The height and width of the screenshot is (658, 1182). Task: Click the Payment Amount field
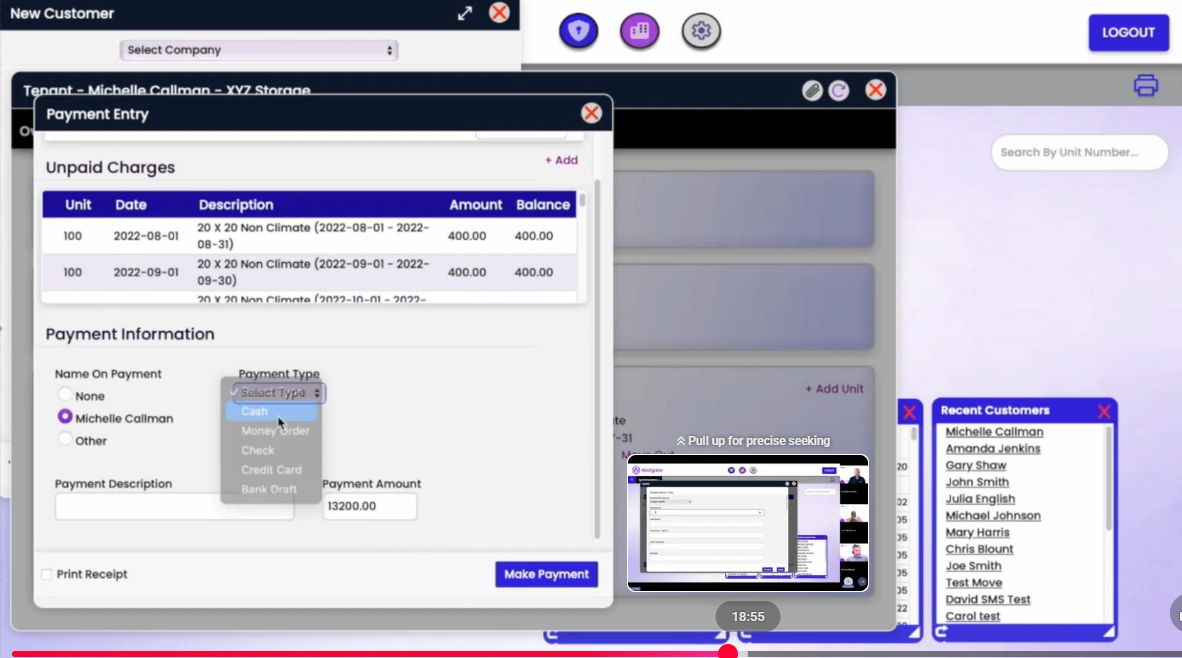click(369, 506)
